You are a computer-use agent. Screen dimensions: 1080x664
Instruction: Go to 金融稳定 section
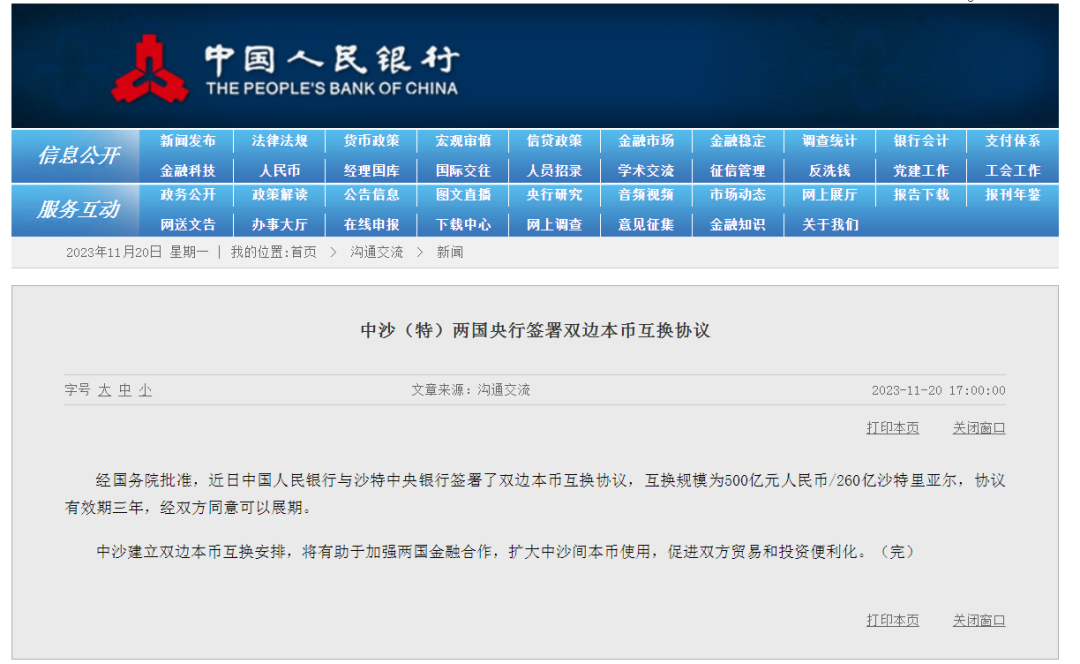tap(738, 141)
